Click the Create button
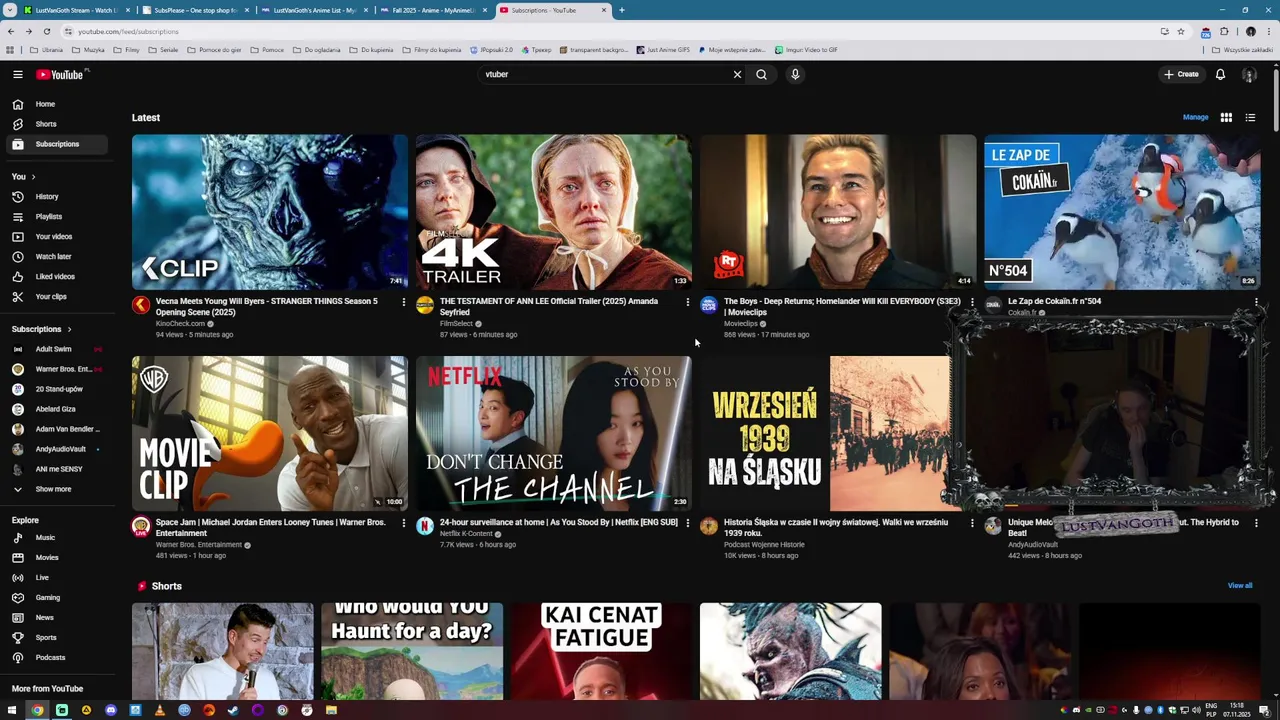This screenshot has width=1280, height=720. pyautogui.click(x=1181, y=74)
